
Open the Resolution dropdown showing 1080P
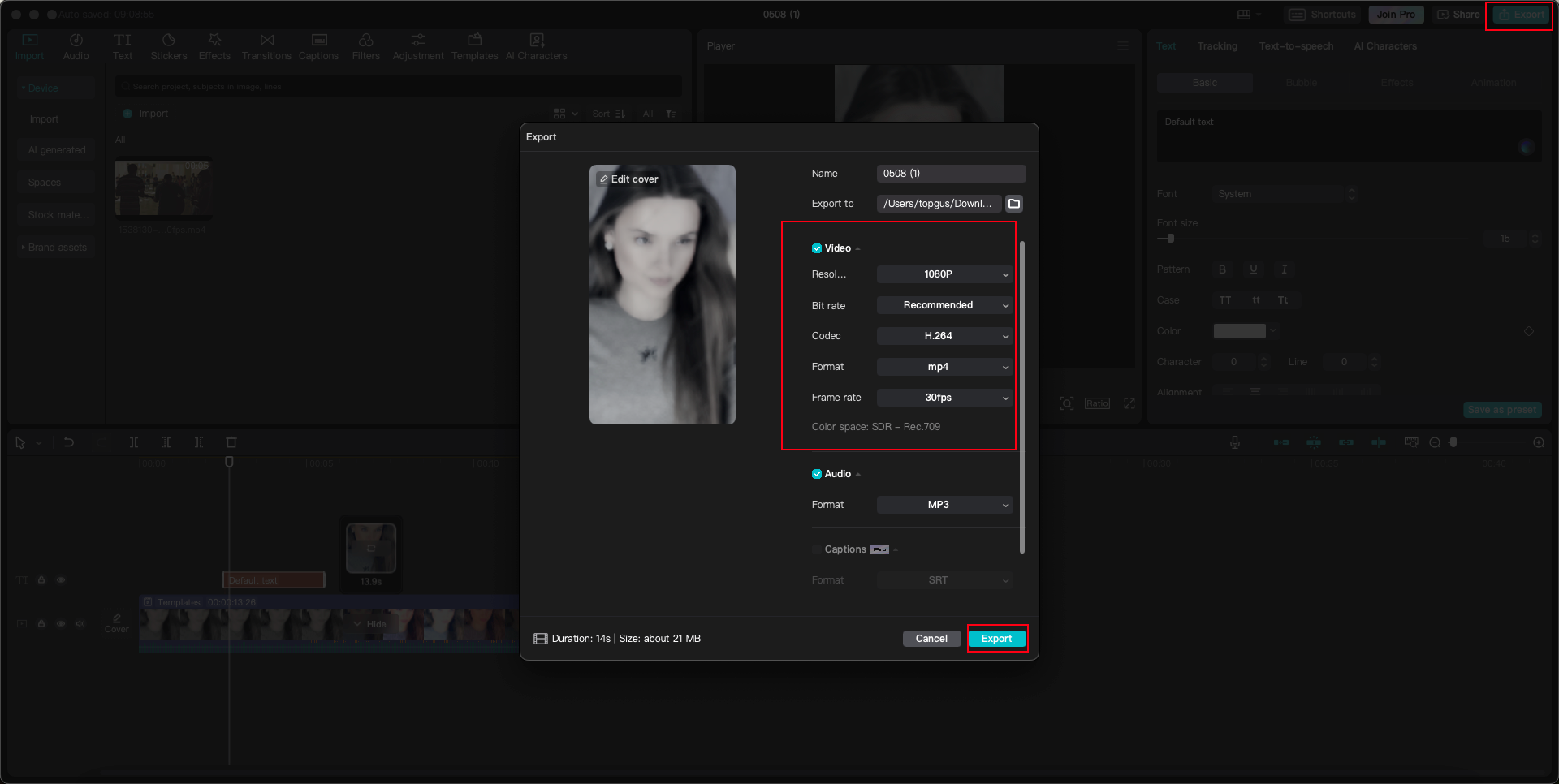point(944,274)
